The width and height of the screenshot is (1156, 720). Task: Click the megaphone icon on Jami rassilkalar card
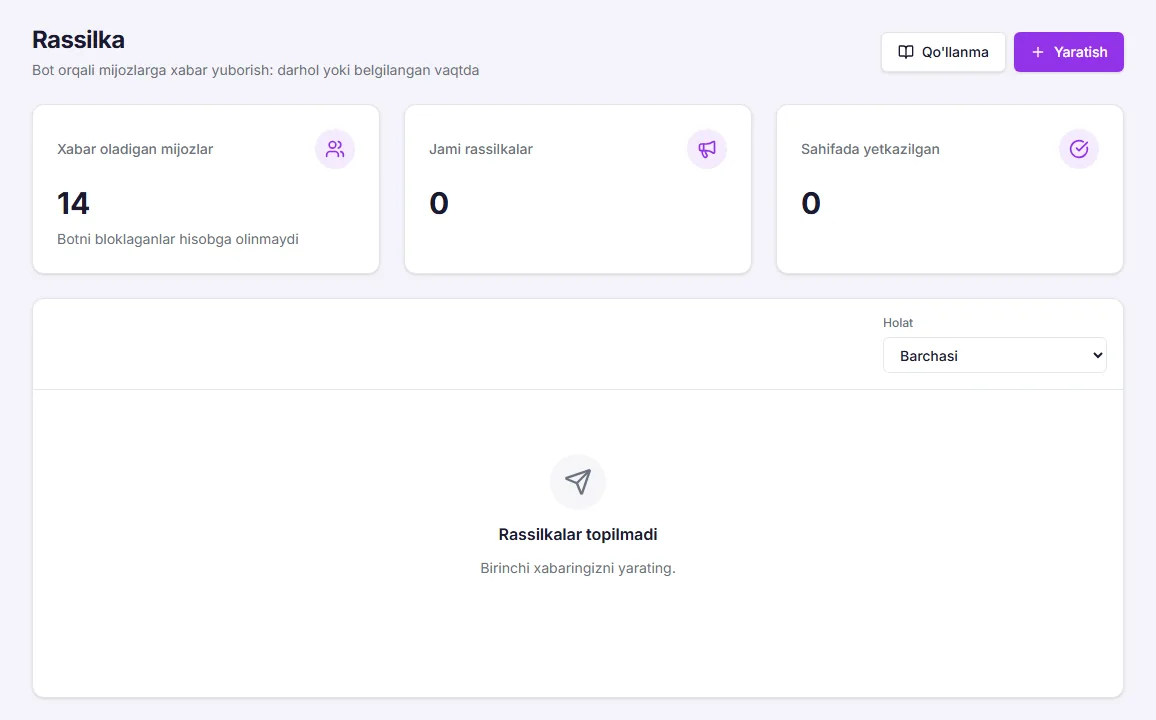[707, 149]
